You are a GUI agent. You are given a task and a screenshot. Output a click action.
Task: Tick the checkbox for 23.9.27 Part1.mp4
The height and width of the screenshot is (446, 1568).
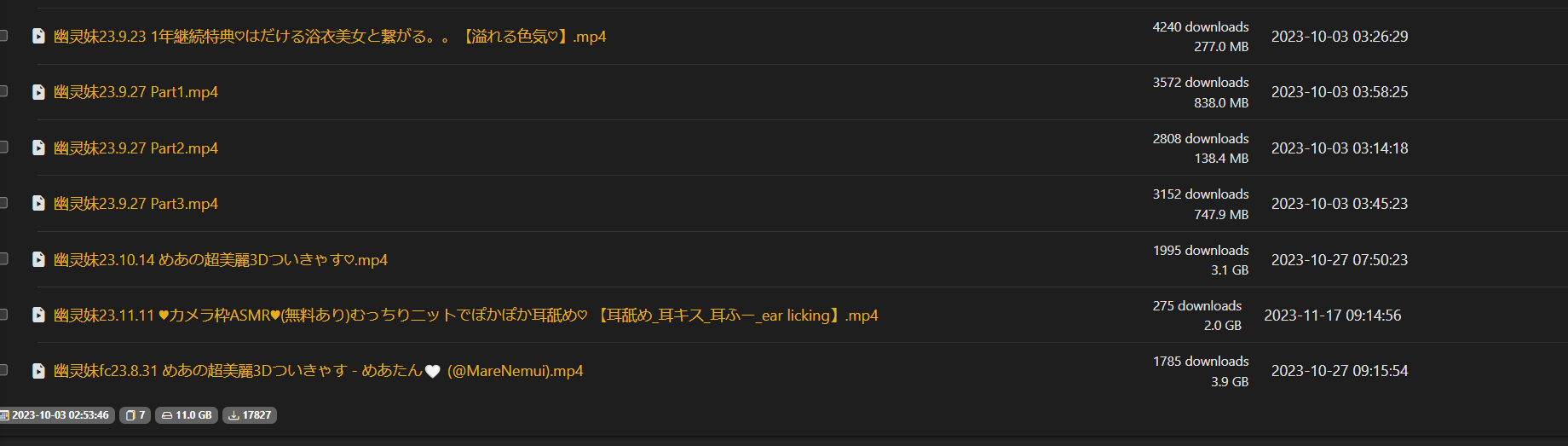pos(3,91)
